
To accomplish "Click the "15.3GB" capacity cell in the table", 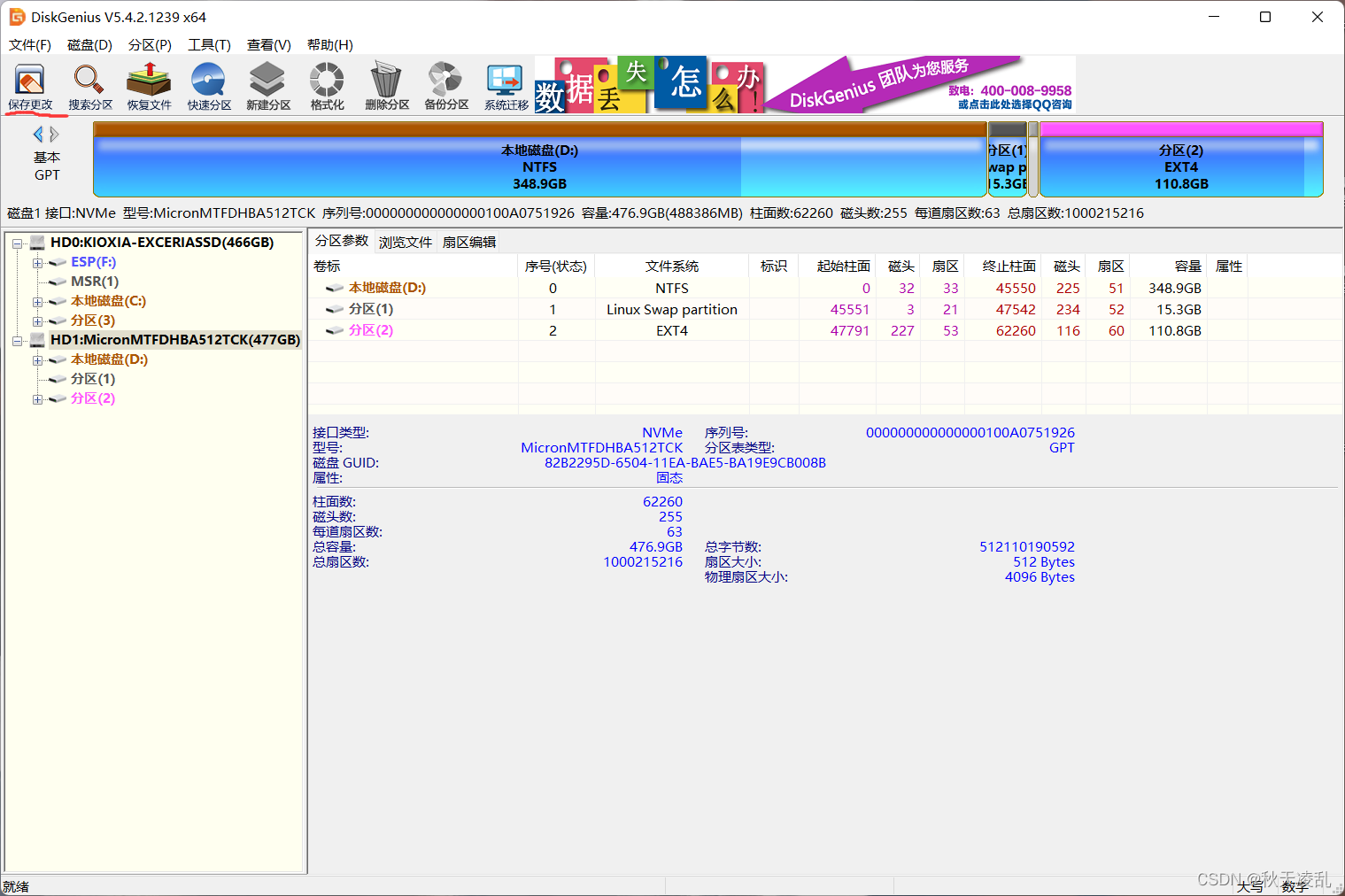I will click(x=1179, y=309).
